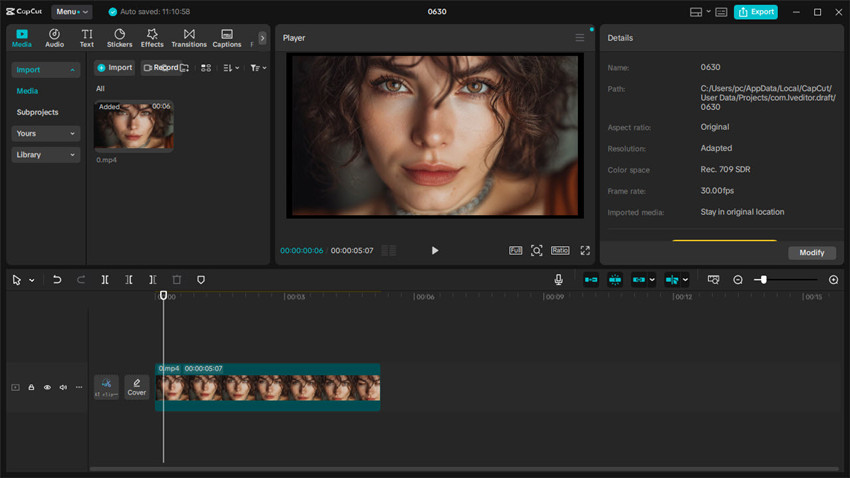Open the media filter dropdown
This screenshot has height=478, width=850.
pyautogui.click(x=258, y=68)
